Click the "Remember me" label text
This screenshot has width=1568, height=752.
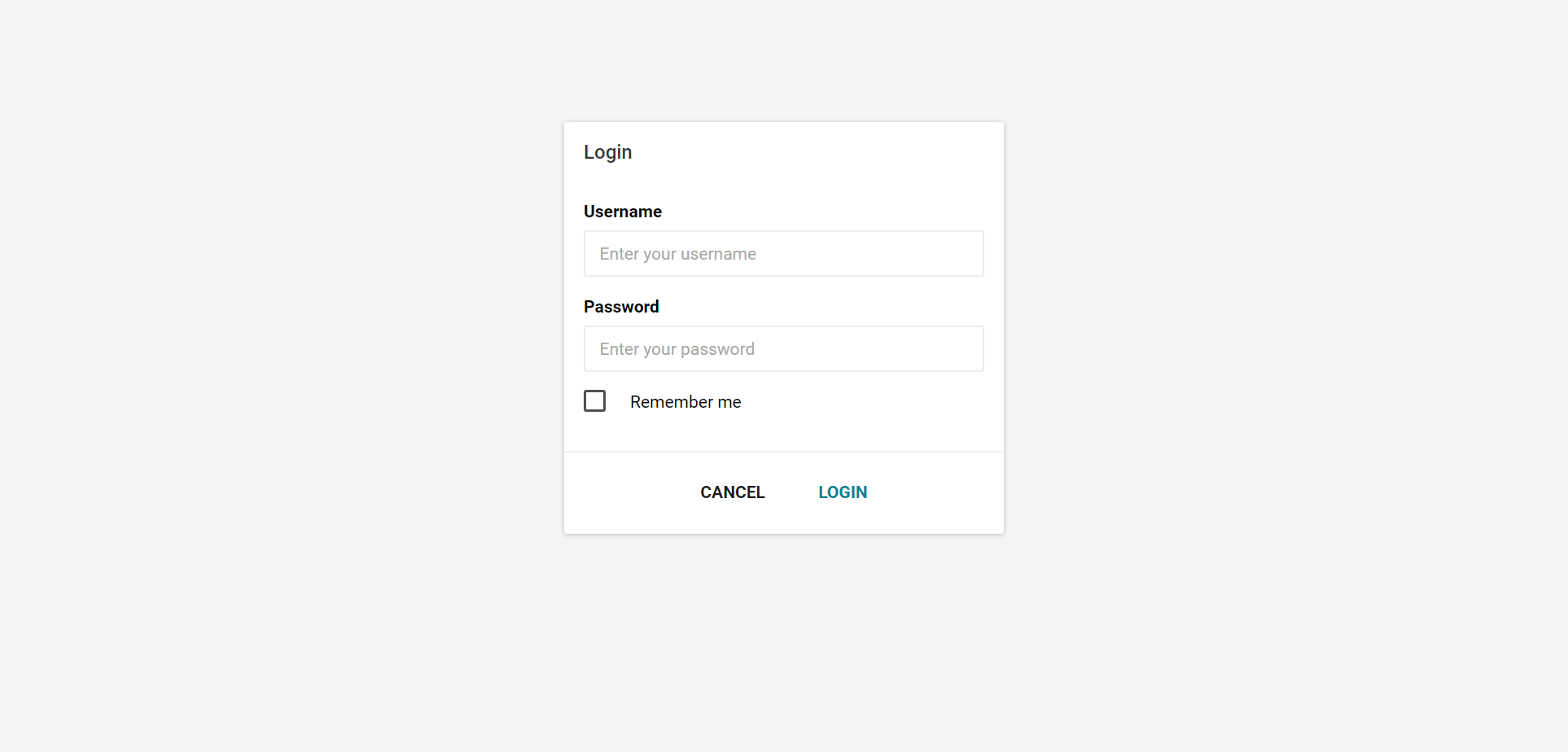pyautogui.click(x=685, y=402)
